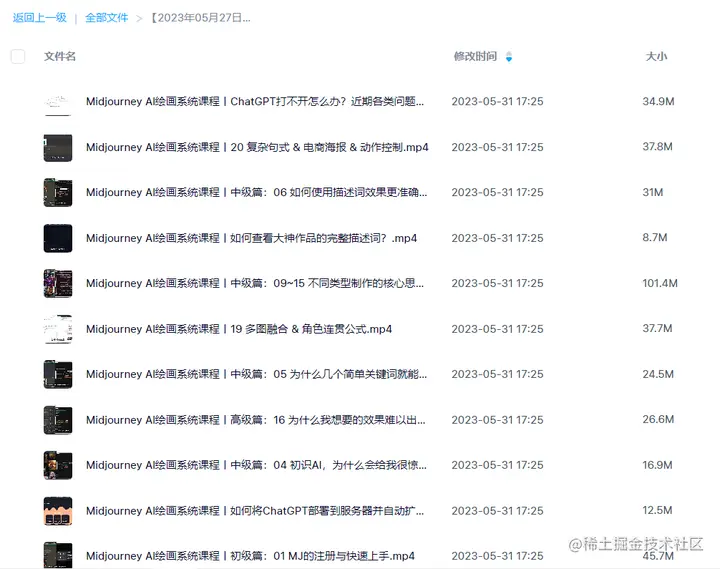Select file 中级篇：04 初识AI，为什么会给我很惊...

pos(256,465)
